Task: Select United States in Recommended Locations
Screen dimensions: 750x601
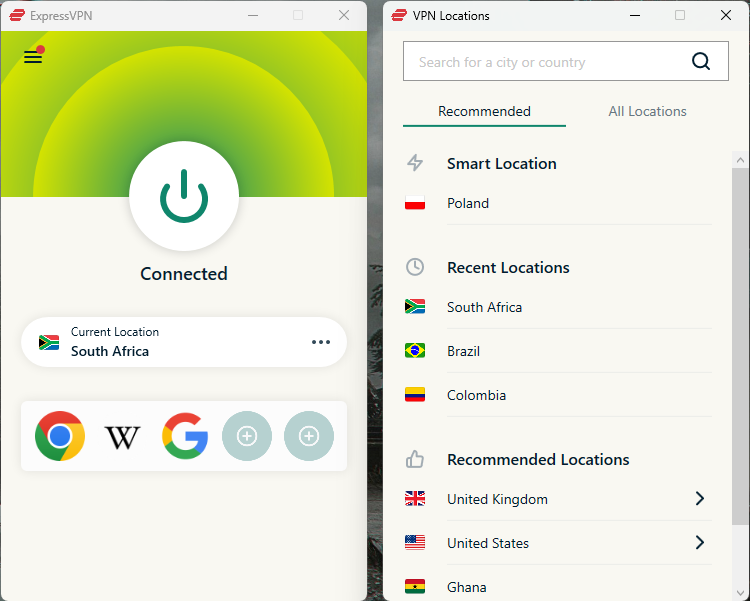Action: pyautogui.click(x=558, y=543)
